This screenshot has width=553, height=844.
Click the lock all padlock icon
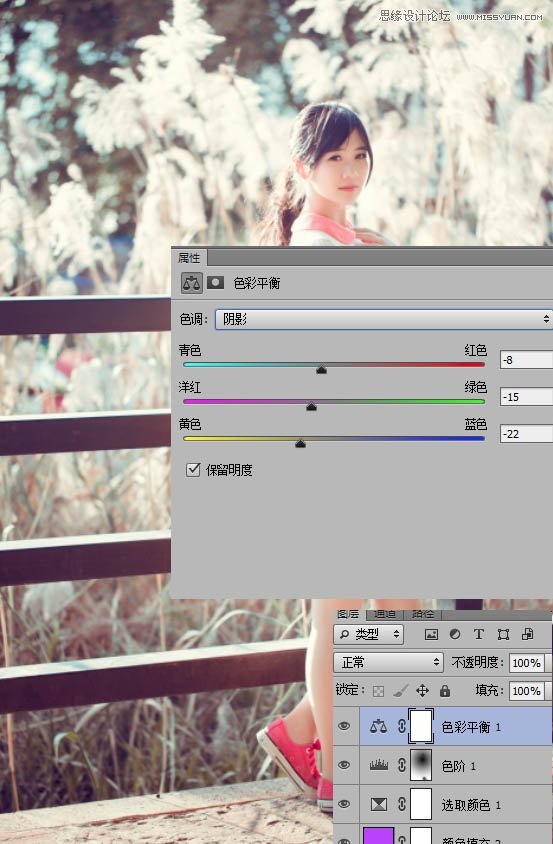445,690
